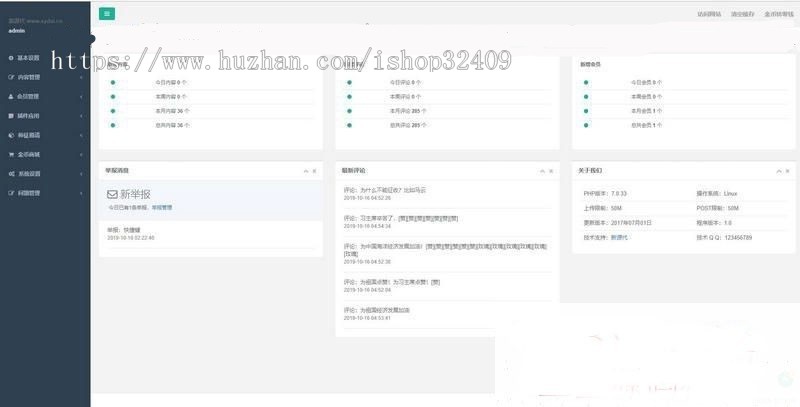Image resolution: width=800 pixels, height=407 pixels.
Task: Click gear icon beside 基本设置
Action: 11,58
